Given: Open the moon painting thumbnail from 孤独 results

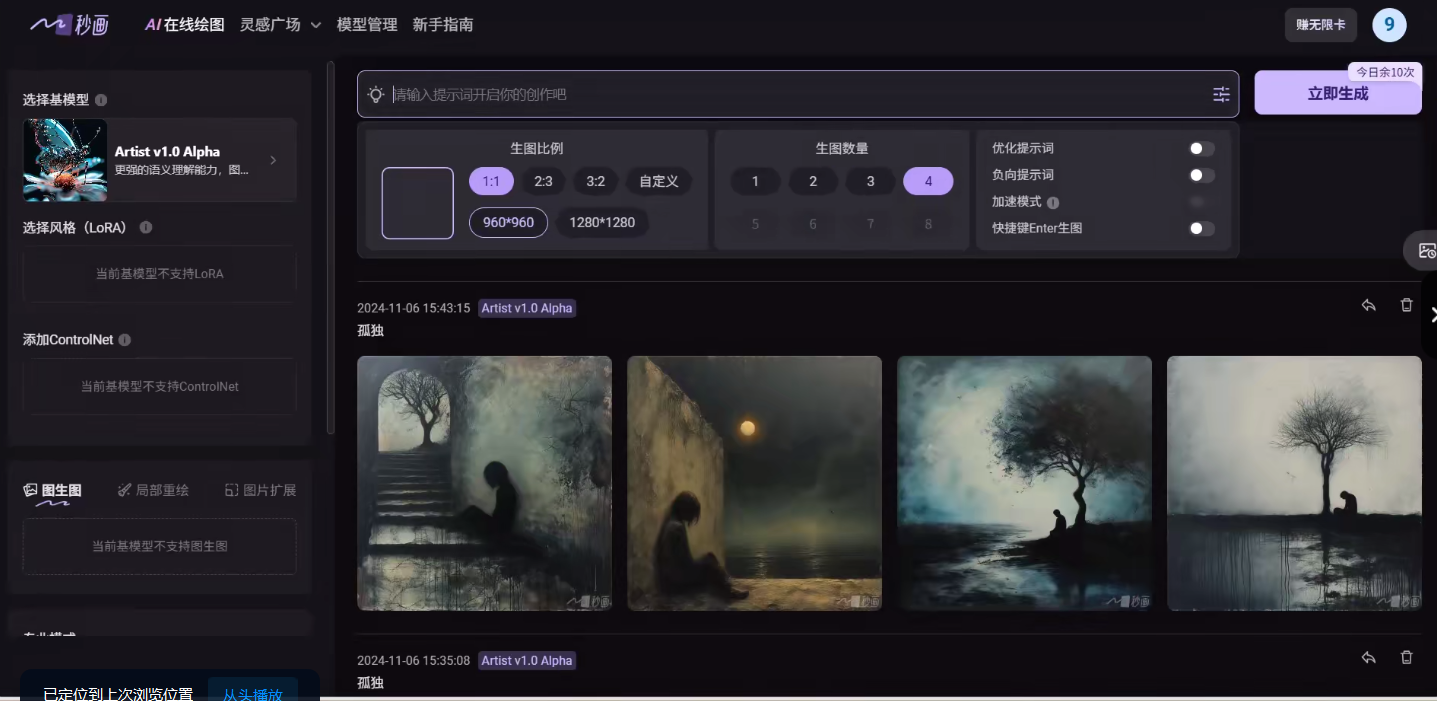Looking at the screenshot, I should pos(753,482).
